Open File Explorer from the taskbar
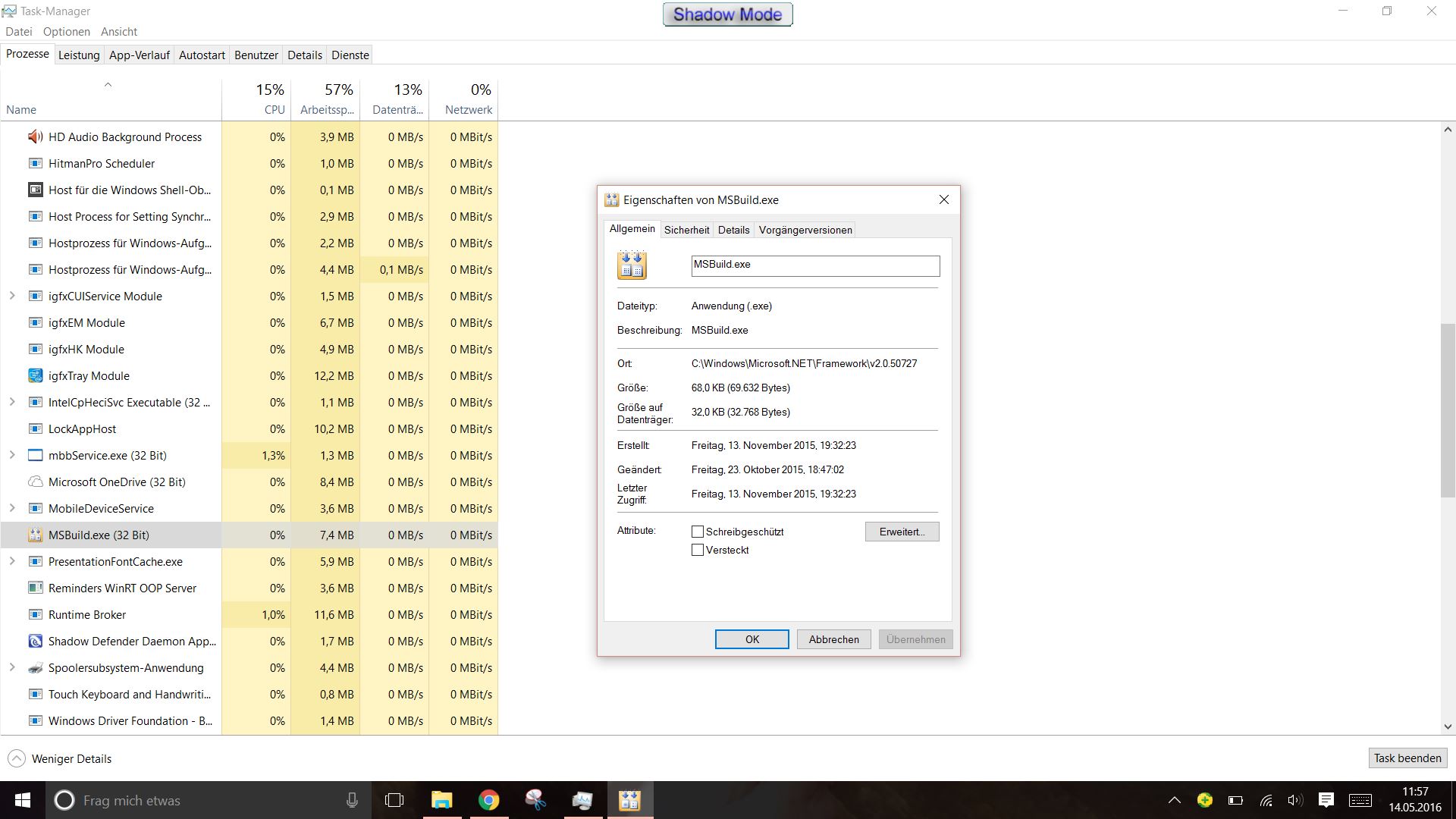 tap(441, 800)
